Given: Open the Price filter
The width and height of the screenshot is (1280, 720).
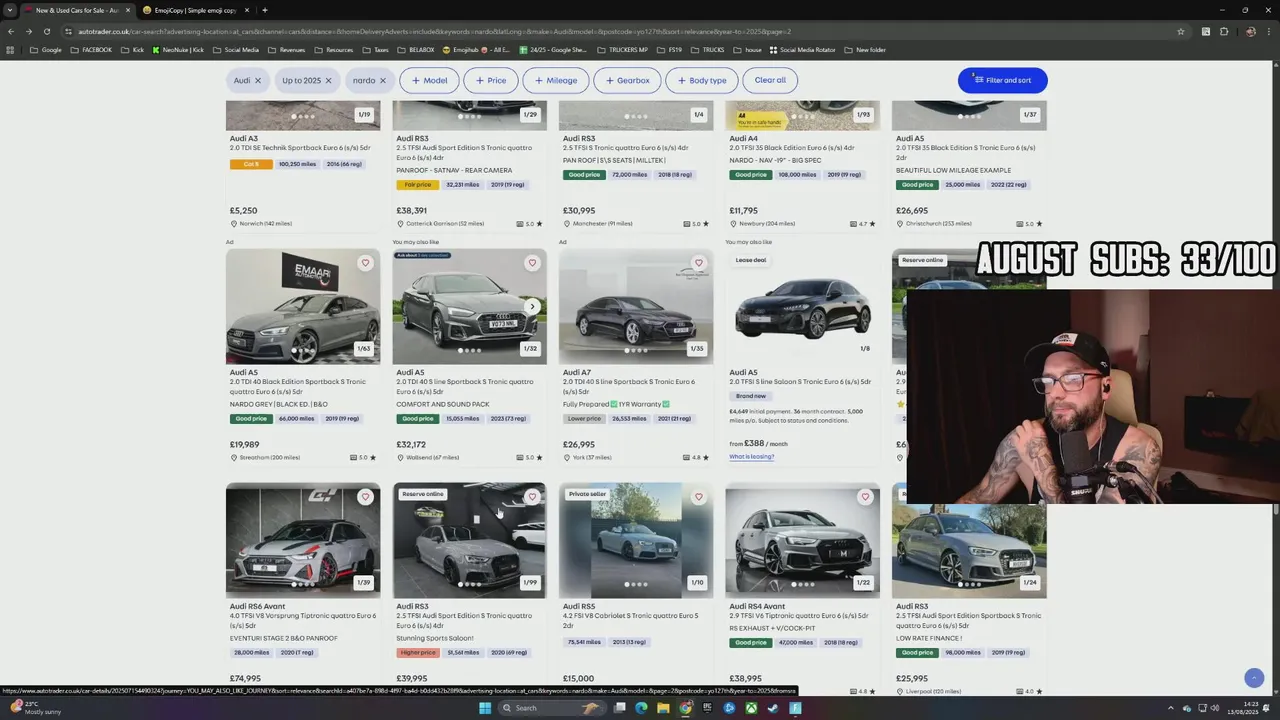Looking at the screenshot, I should point(491,80).
